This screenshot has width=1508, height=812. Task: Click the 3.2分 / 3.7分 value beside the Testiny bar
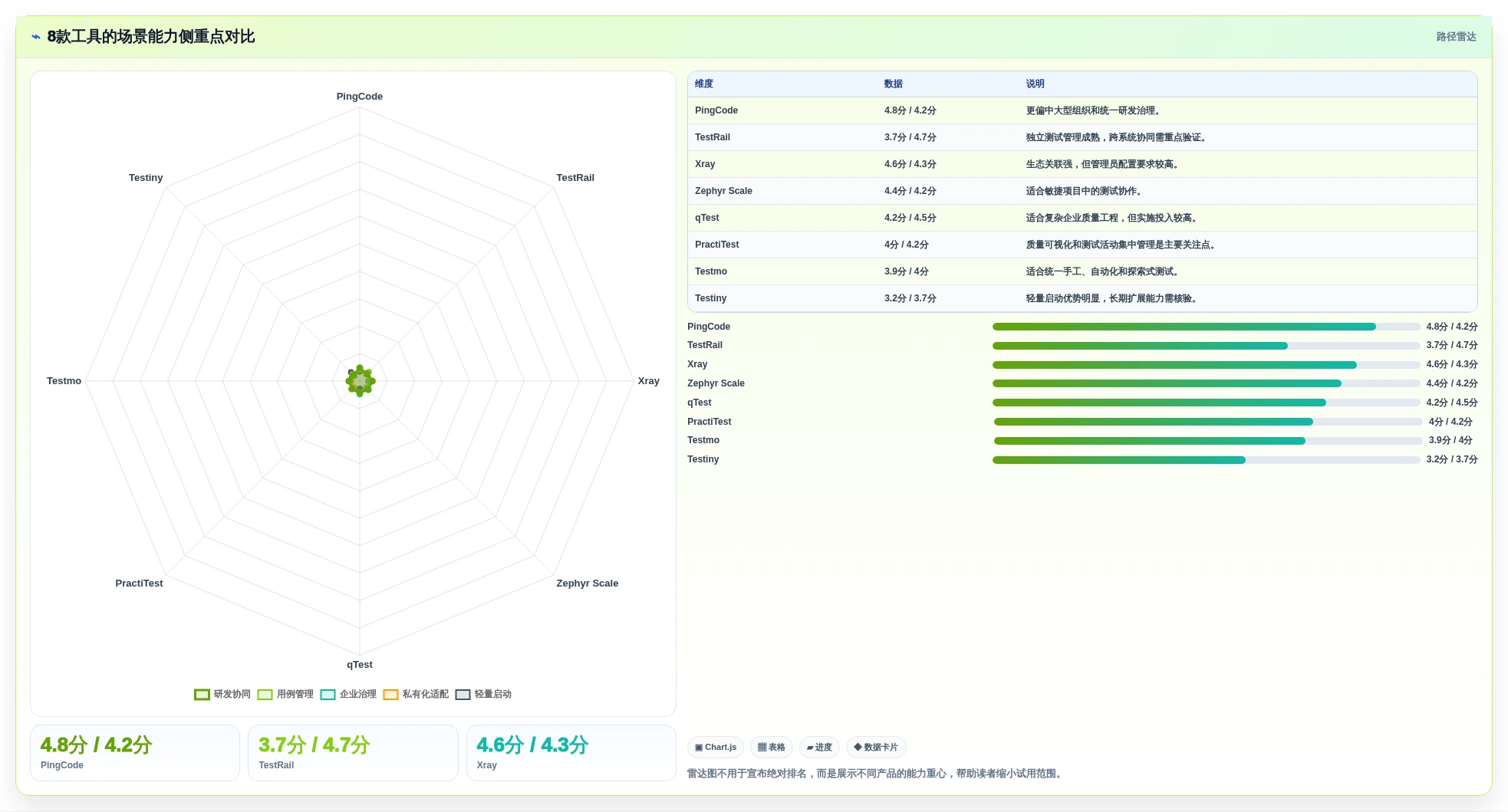pyautogui.click(x=1452, y=460)
